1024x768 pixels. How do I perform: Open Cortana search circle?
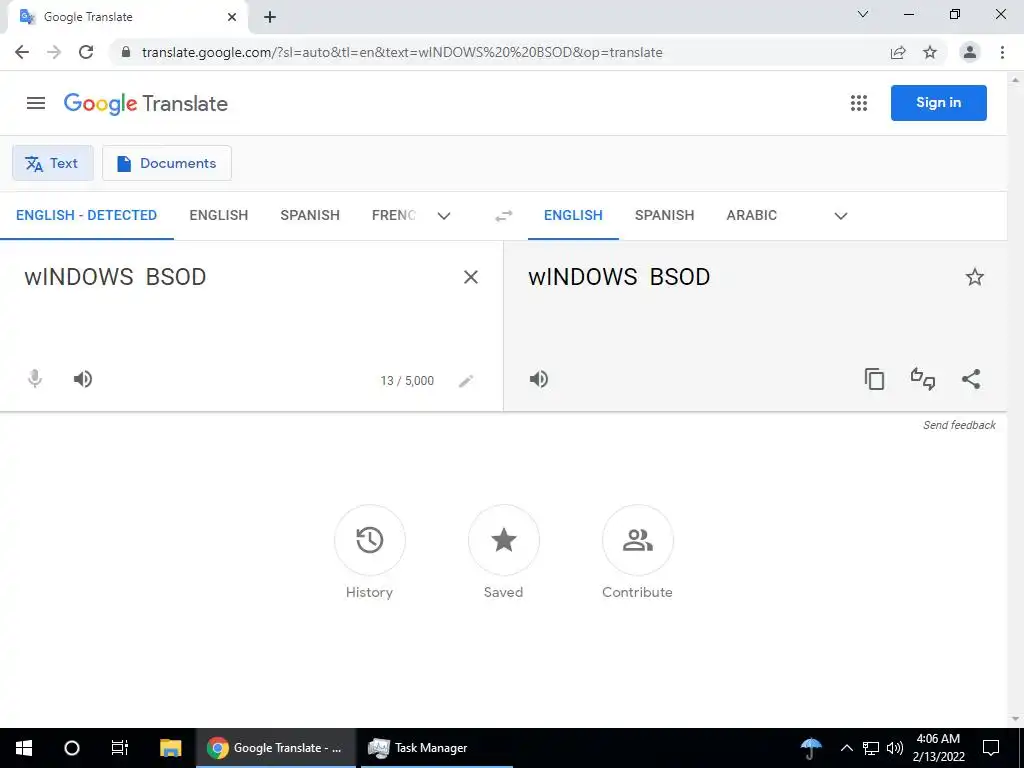click(x=72, y=748)
